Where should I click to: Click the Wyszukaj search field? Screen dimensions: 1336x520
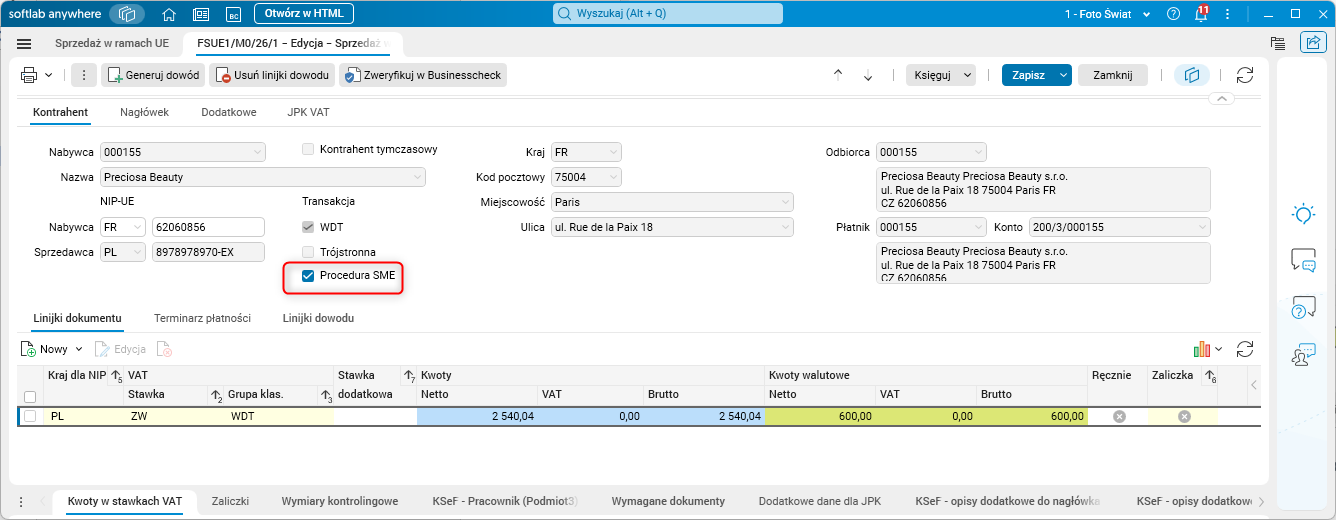pyautogui.click(x=667, y=14)
